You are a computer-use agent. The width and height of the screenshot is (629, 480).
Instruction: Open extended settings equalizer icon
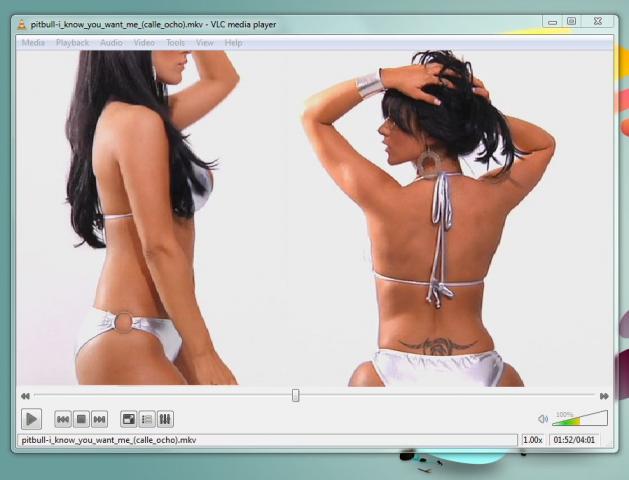pos(165,419)
